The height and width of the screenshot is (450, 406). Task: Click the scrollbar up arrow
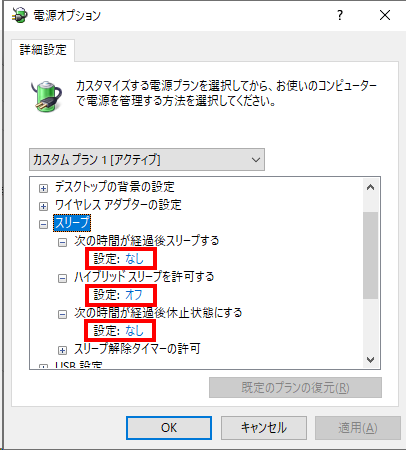[370, 187]
